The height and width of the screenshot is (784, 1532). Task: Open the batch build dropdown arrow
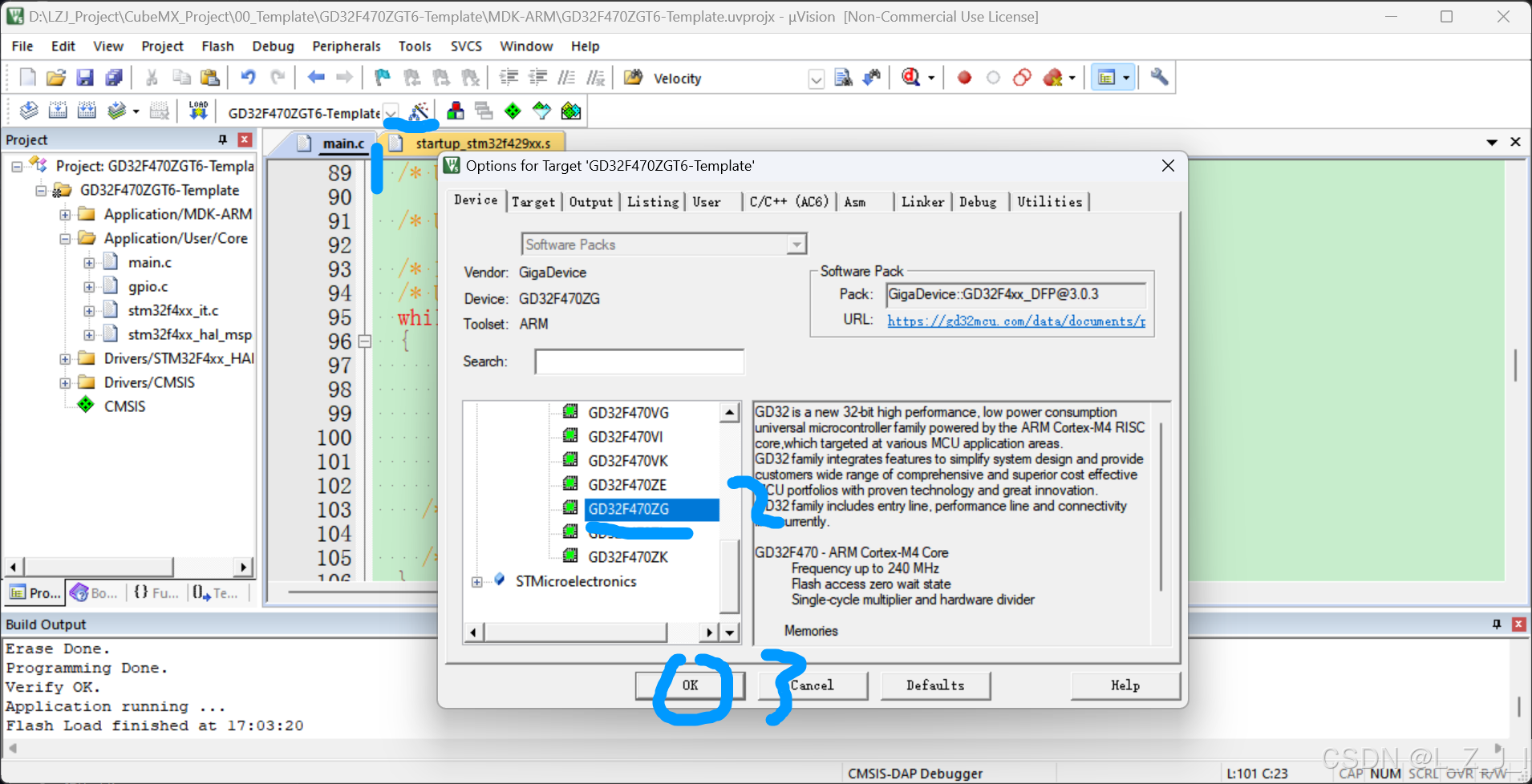[x=136, y=111]
